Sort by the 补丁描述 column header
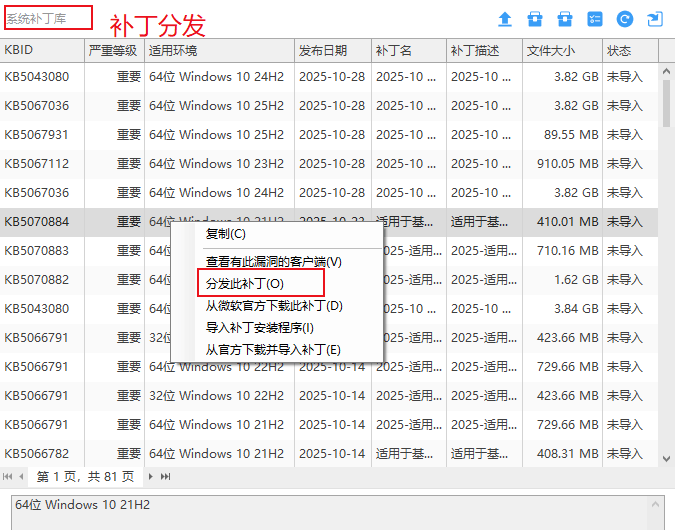Screen dimensions: 675x530 tap(485, 50)
